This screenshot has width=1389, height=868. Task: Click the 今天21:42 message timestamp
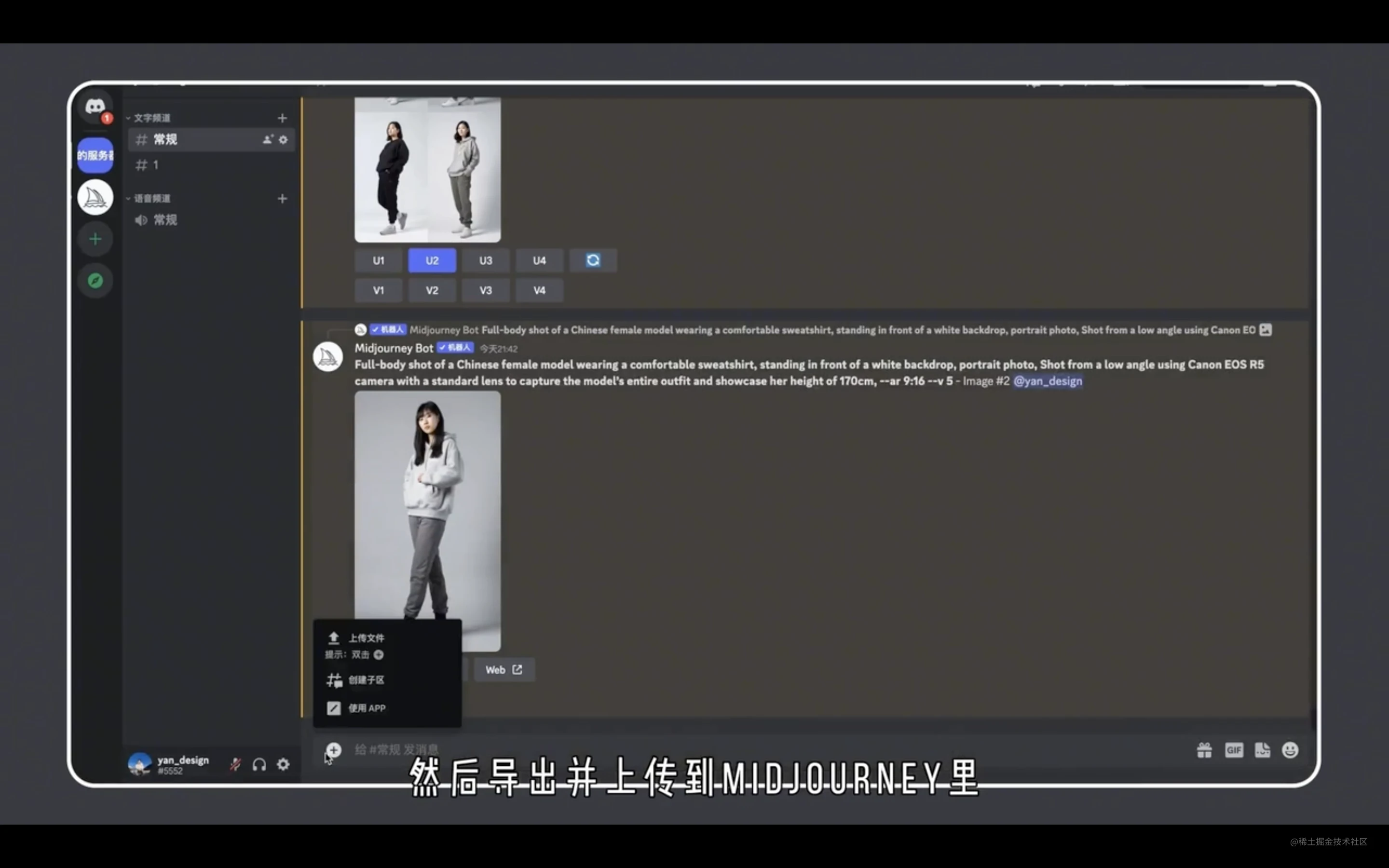(498, 349)
